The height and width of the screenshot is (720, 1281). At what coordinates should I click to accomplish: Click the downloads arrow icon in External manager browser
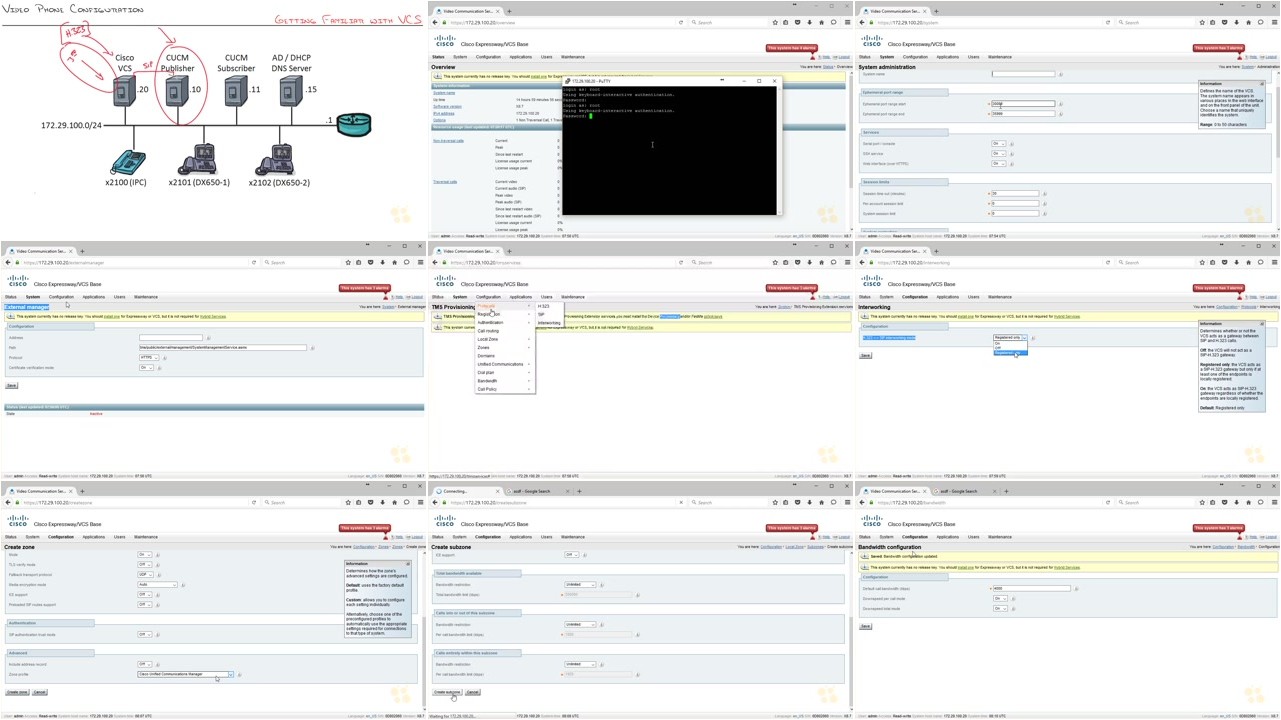[382, 262]
